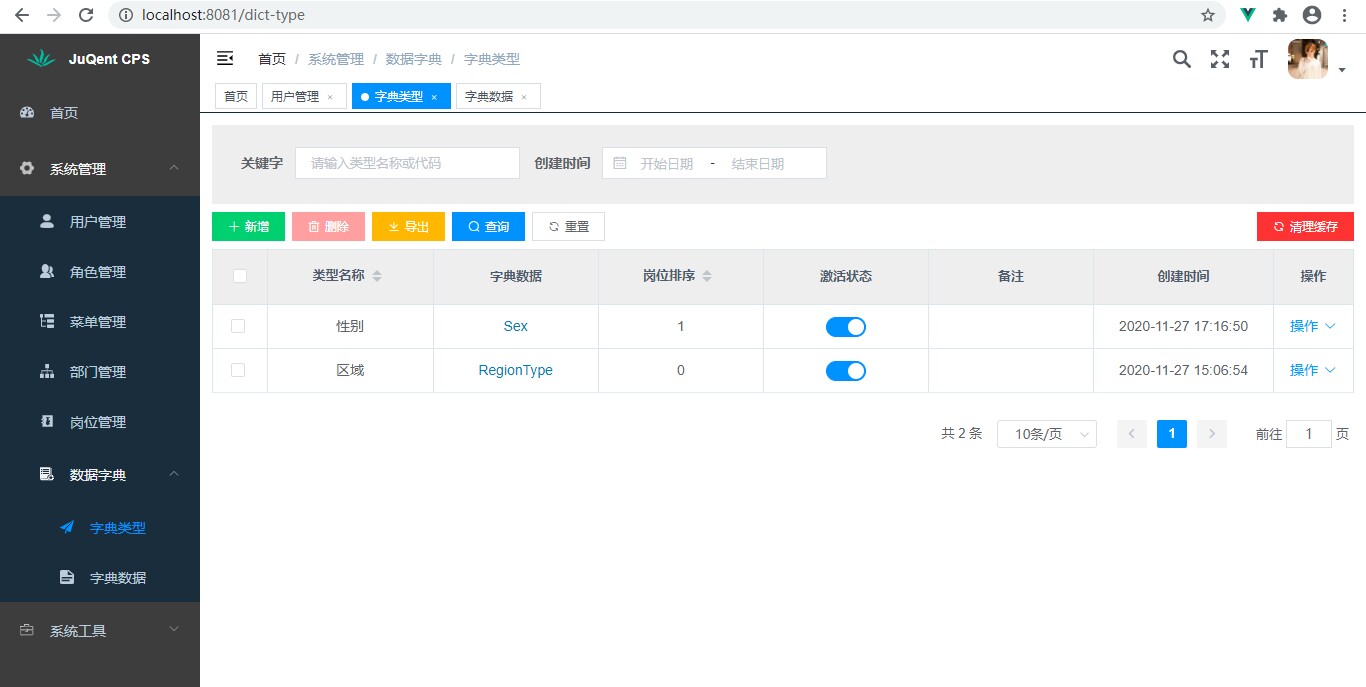This screenshot has height=687, width=1366.
Task: Open 操作 dropdown for the 性别 row
Action: pos(1313,326)
